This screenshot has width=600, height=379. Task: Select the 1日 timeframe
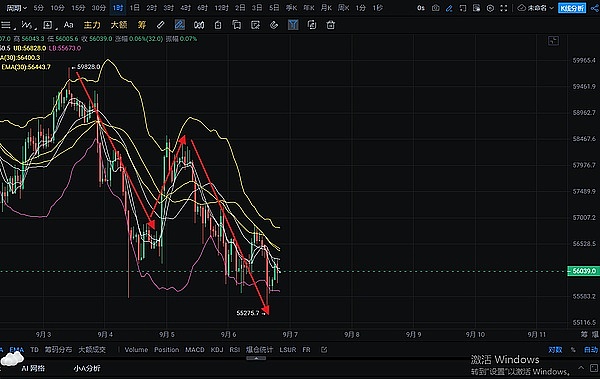tap(135, 8)
